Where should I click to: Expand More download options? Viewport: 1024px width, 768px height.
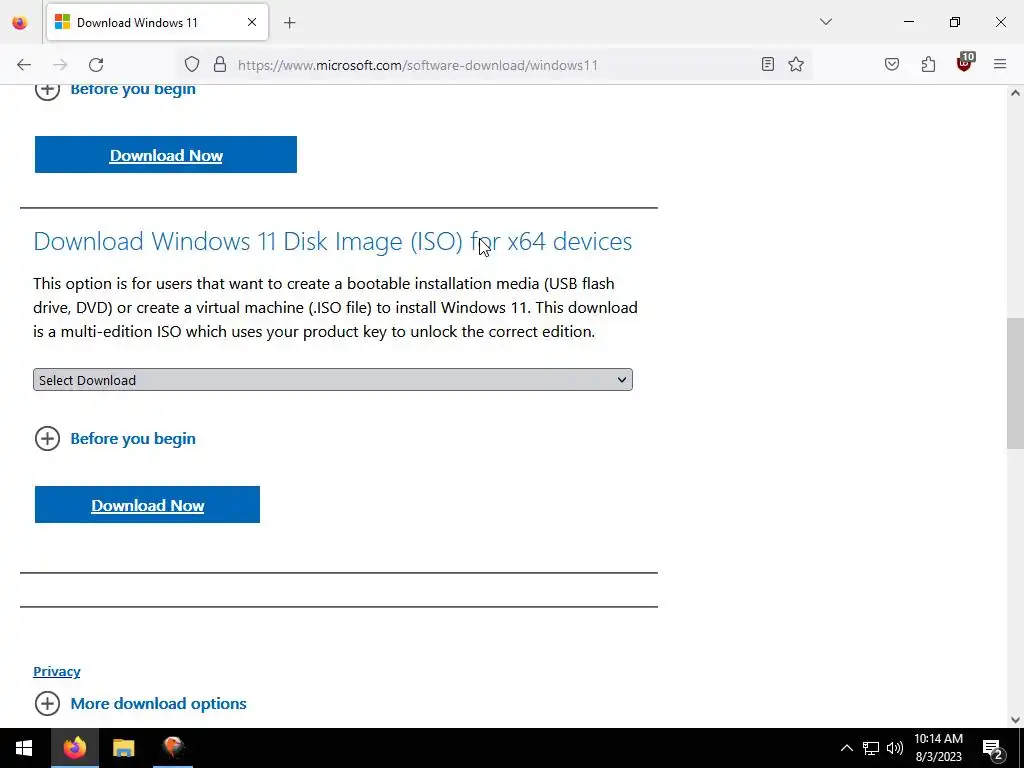click(141, 703)
